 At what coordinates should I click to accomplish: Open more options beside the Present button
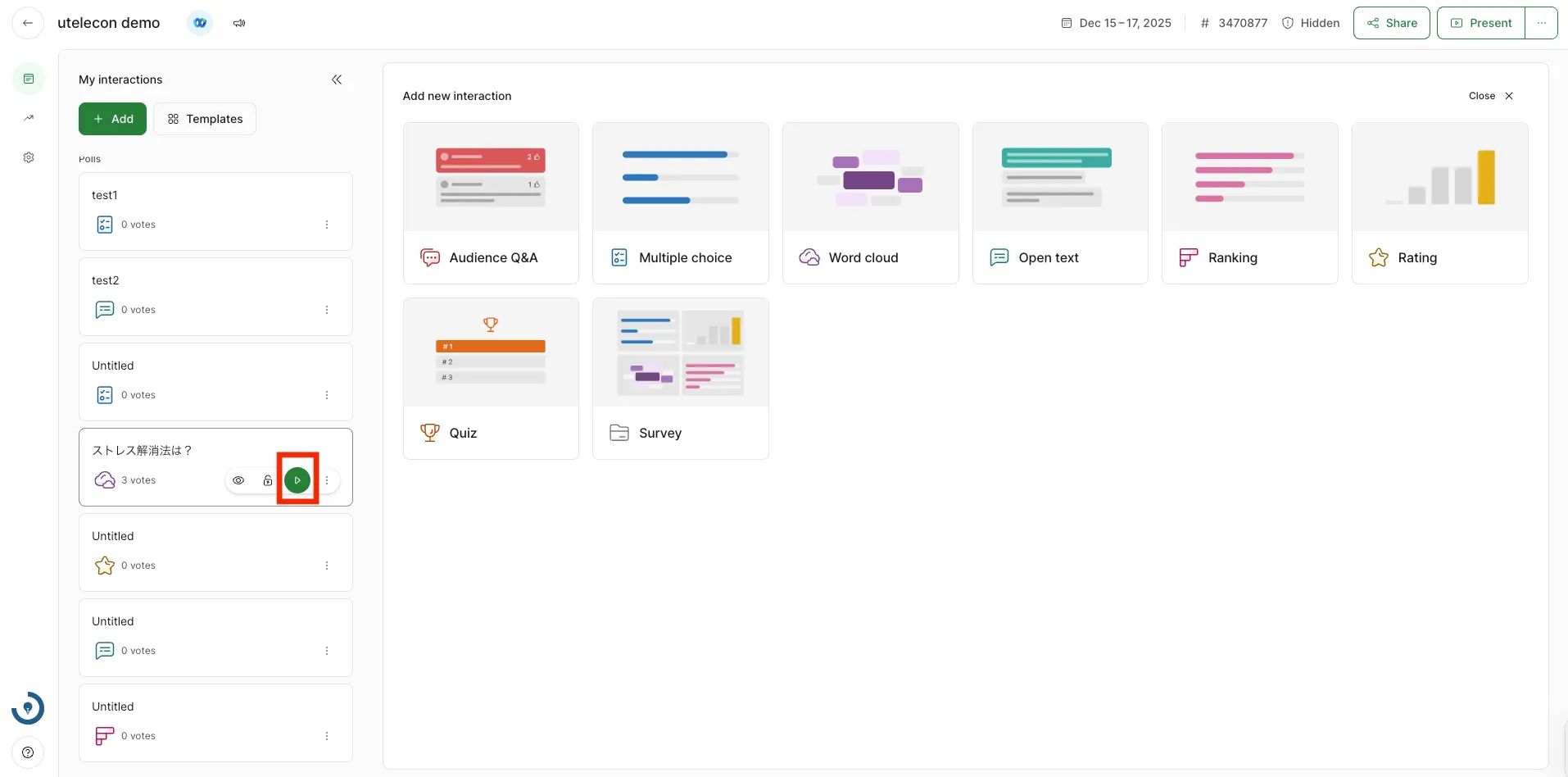[1541, 23]
